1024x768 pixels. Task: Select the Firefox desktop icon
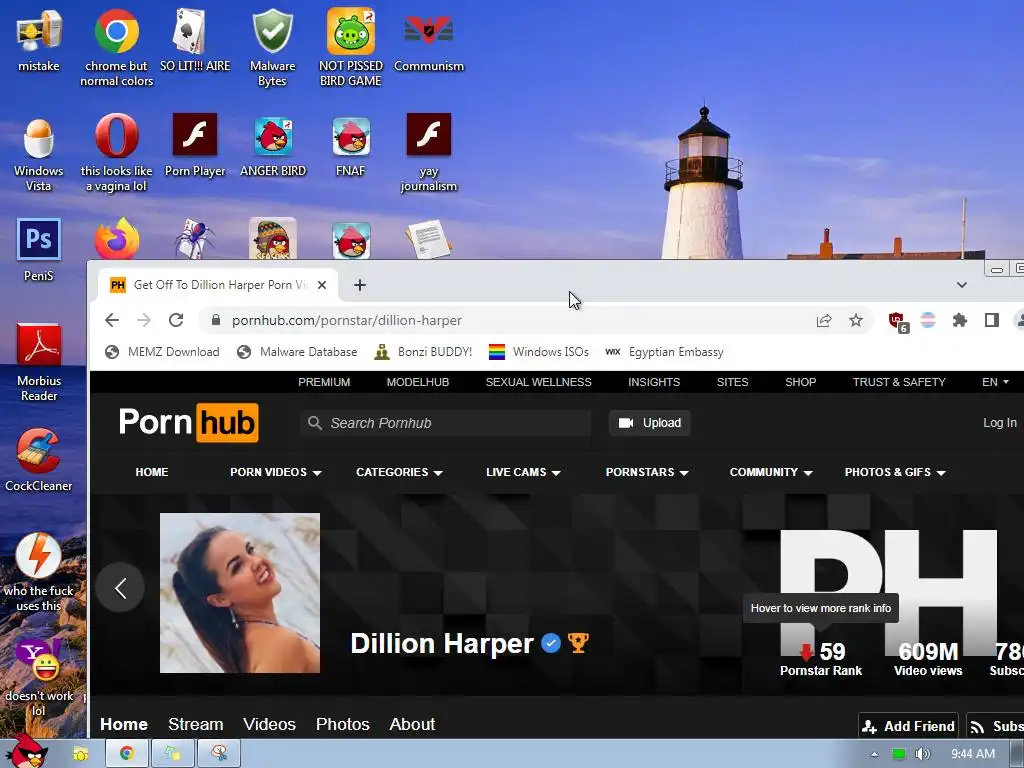pos(116,239)
